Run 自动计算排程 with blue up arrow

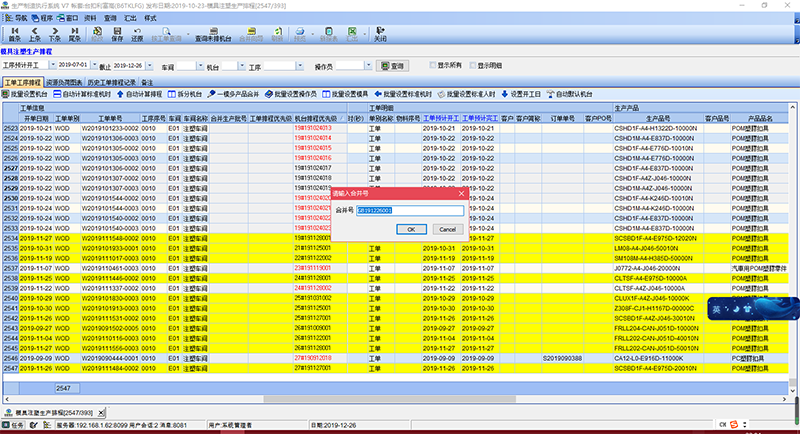click(139, 94)
